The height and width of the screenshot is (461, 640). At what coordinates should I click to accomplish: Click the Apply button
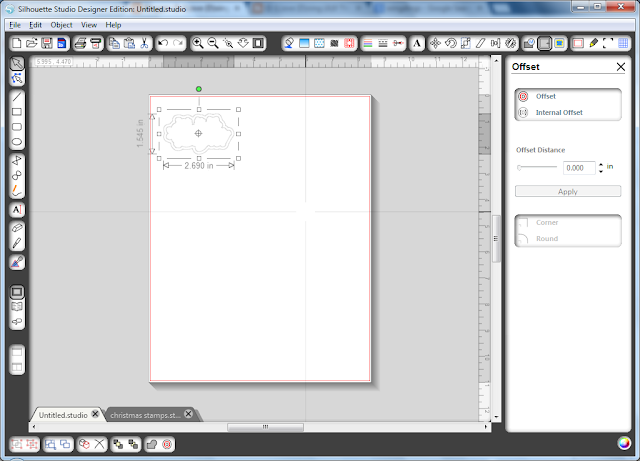point(568,192)
